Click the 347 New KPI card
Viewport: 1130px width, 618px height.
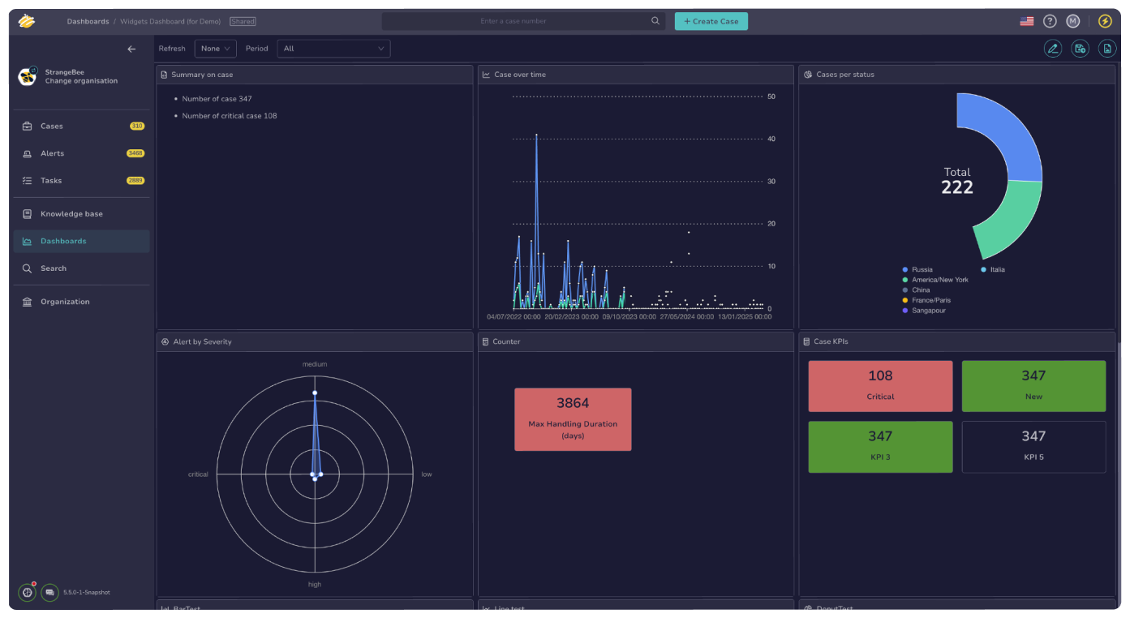(x=1033, y=386)
